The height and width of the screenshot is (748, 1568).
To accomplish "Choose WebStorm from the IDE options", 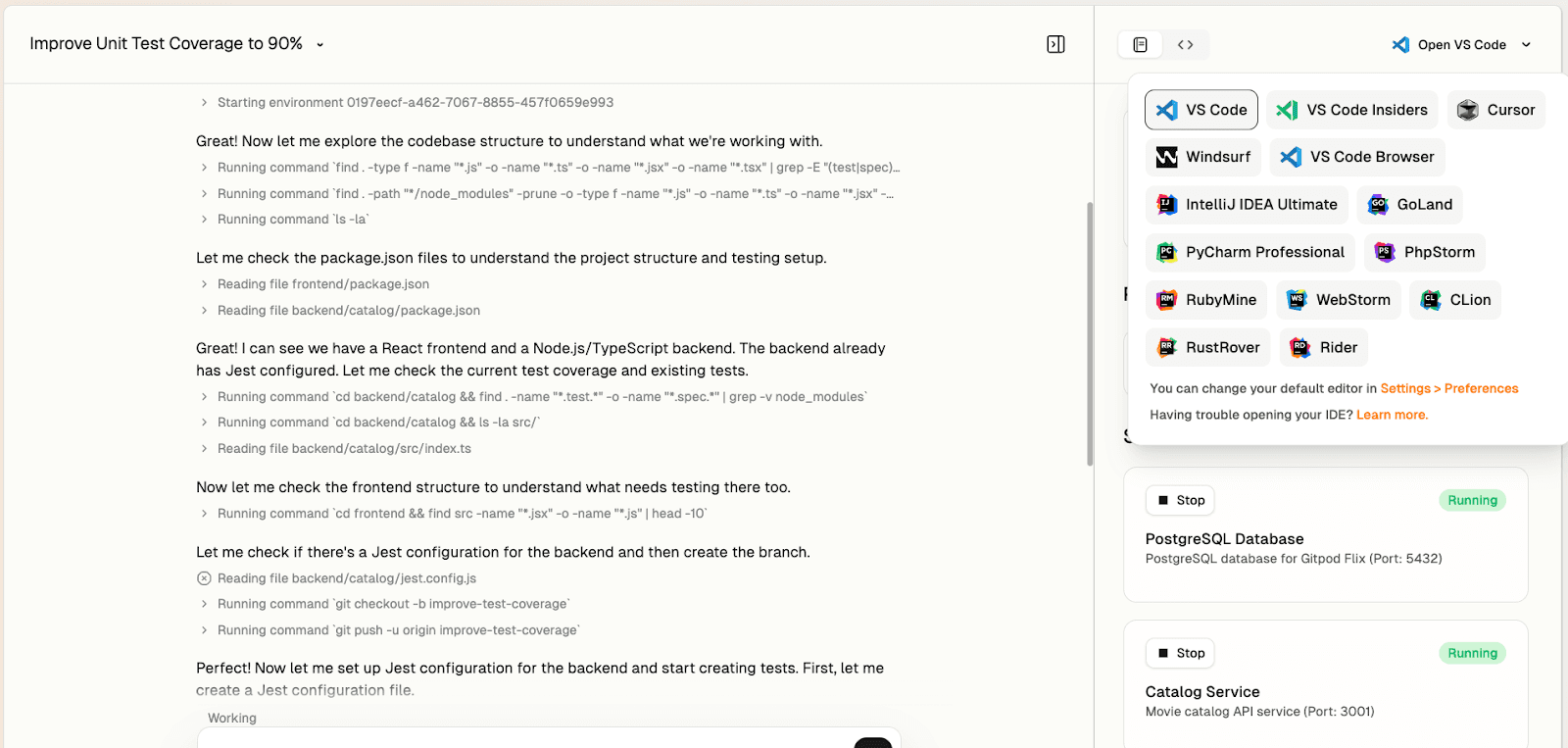I will pos(1338,299).
